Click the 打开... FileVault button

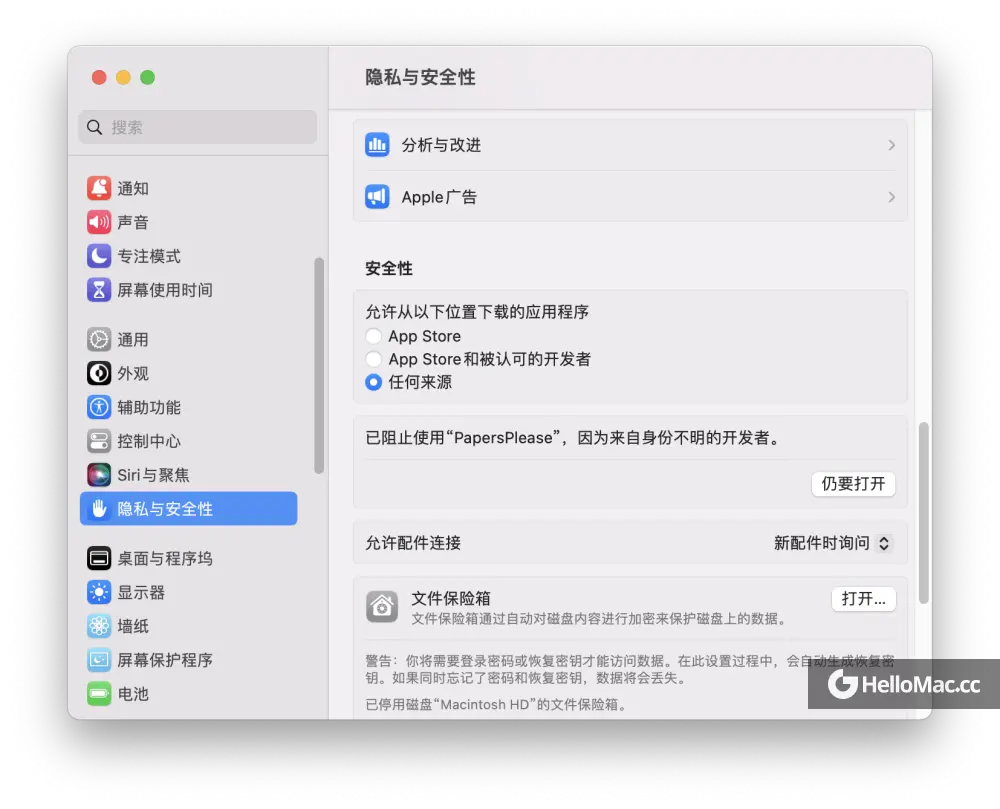(x=864, y=599)
